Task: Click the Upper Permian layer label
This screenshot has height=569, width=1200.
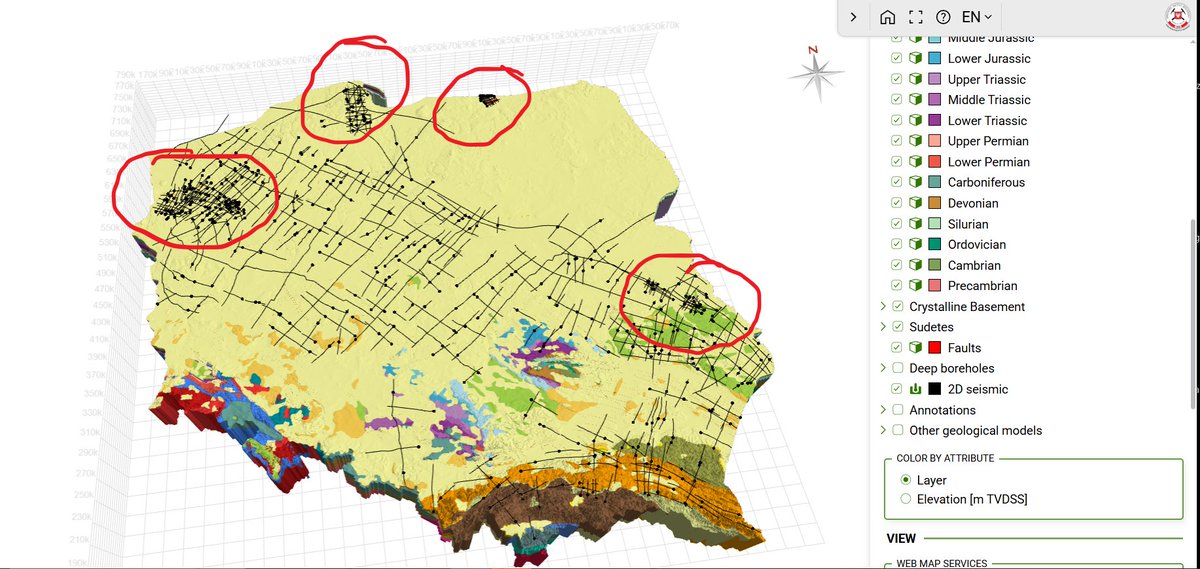Action: coord(988,141)
